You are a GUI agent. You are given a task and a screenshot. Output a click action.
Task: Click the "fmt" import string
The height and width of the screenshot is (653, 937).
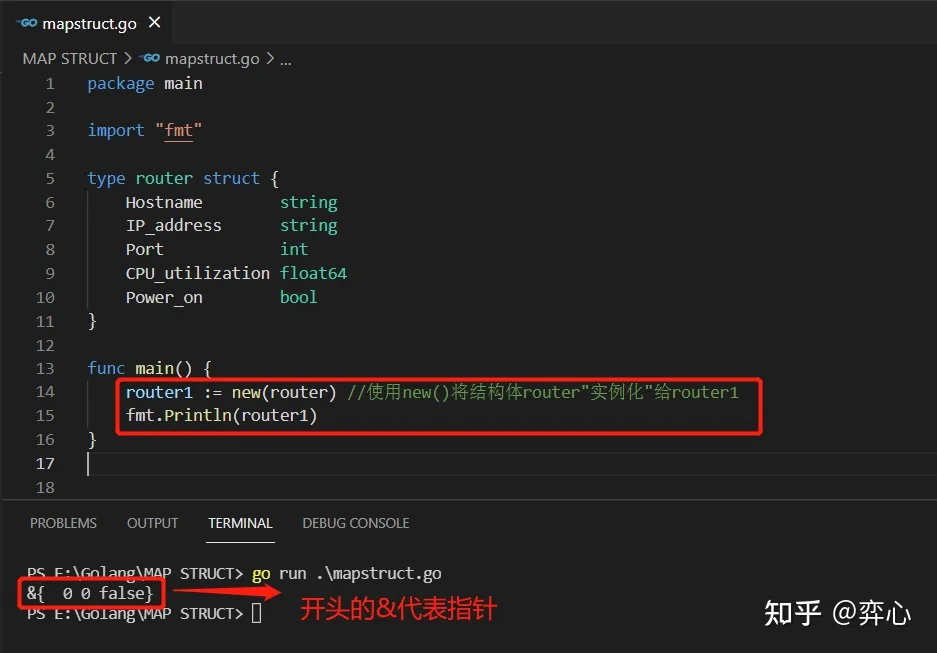pyautogui.click(x=179, y=130)
